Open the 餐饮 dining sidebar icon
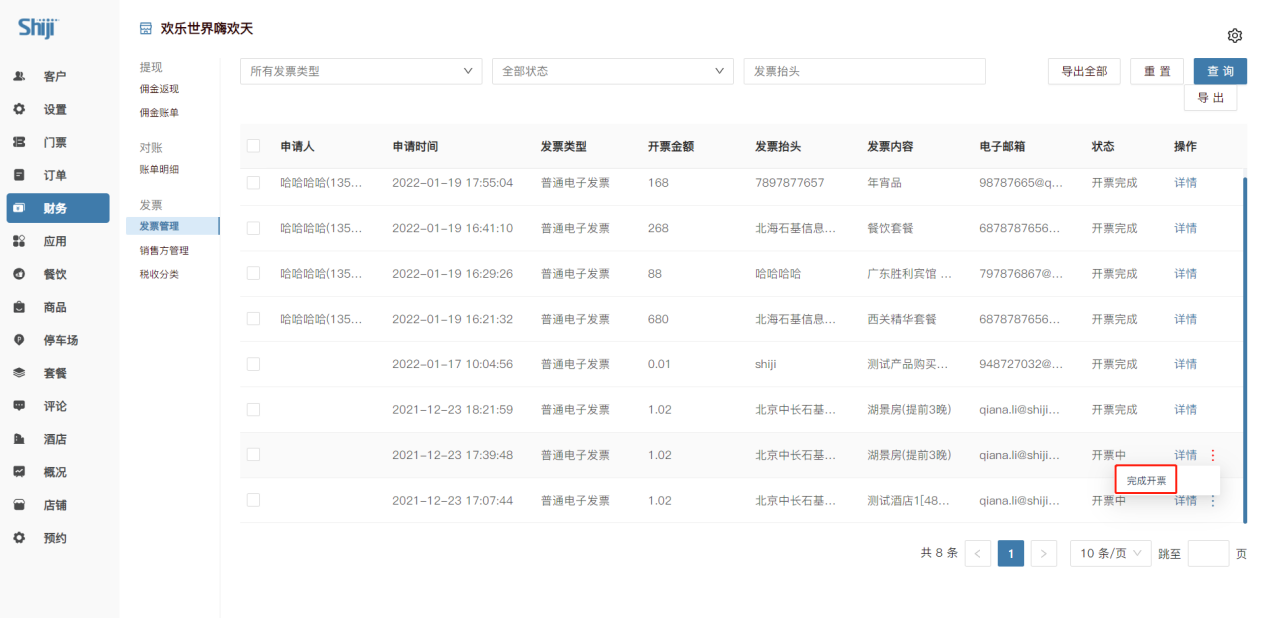The width and height of the screenshot is (1267, 618). (19, 274)
